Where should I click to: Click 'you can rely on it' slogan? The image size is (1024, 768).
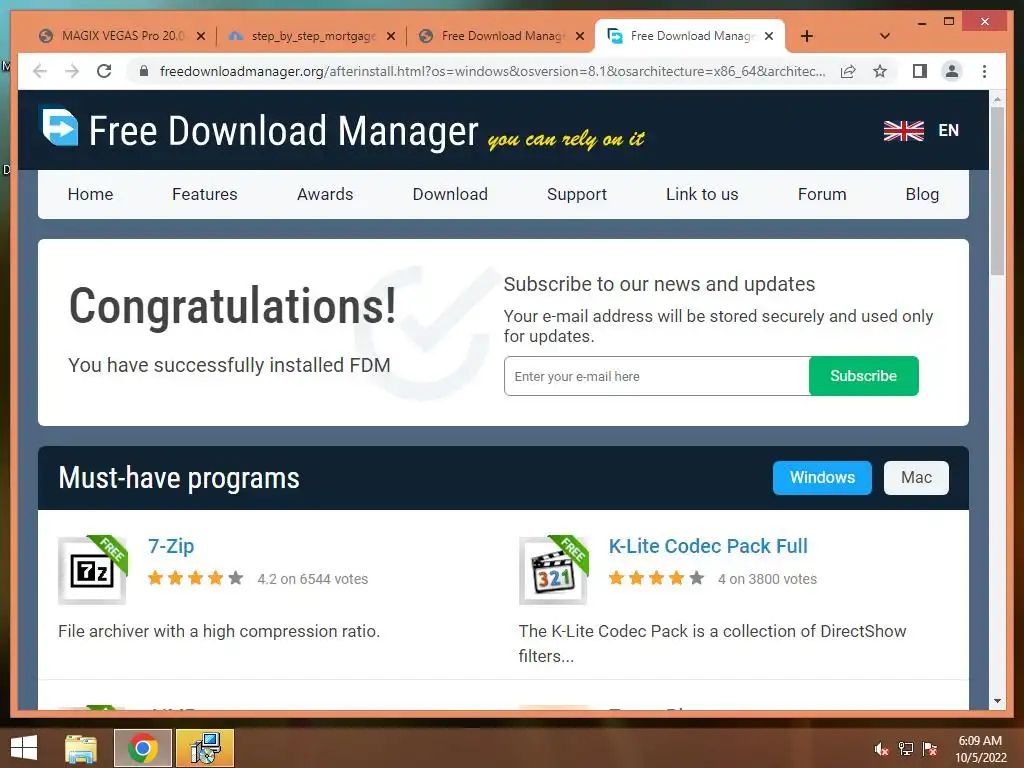[566, 138]
